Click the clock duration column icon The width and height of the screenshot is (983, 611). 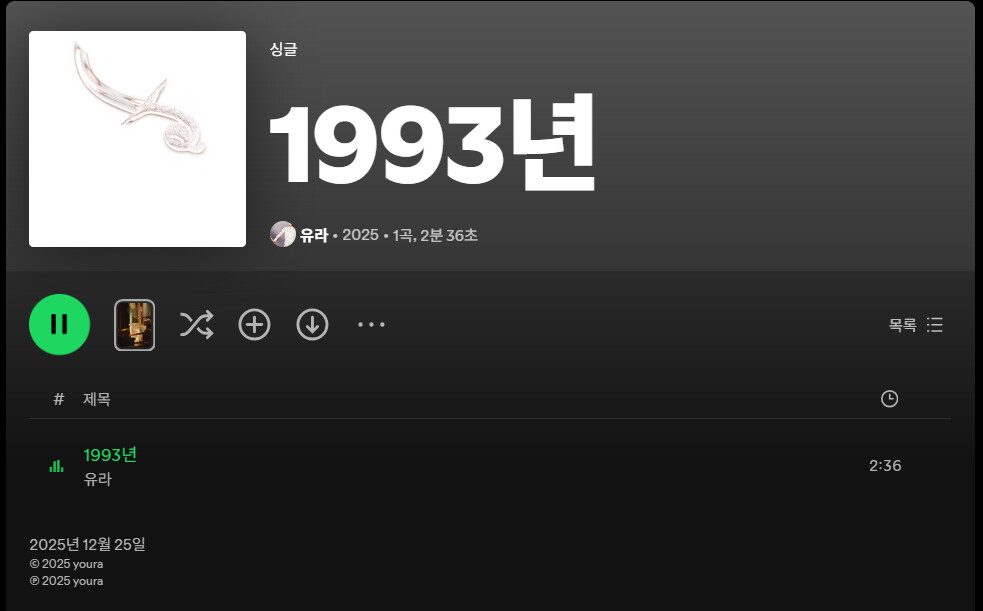tap(890, 399)
